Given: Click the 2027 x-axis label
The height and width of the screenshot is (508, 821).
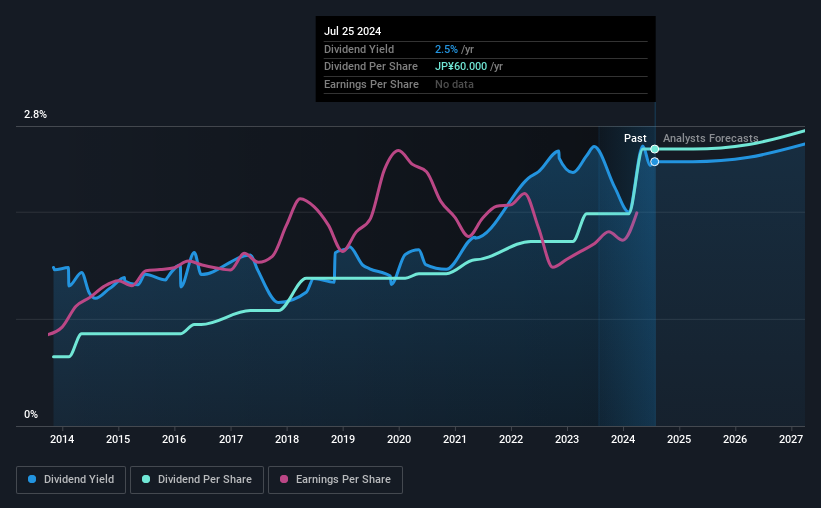Looking at the screenshot, I should click(x=791, y=439).
